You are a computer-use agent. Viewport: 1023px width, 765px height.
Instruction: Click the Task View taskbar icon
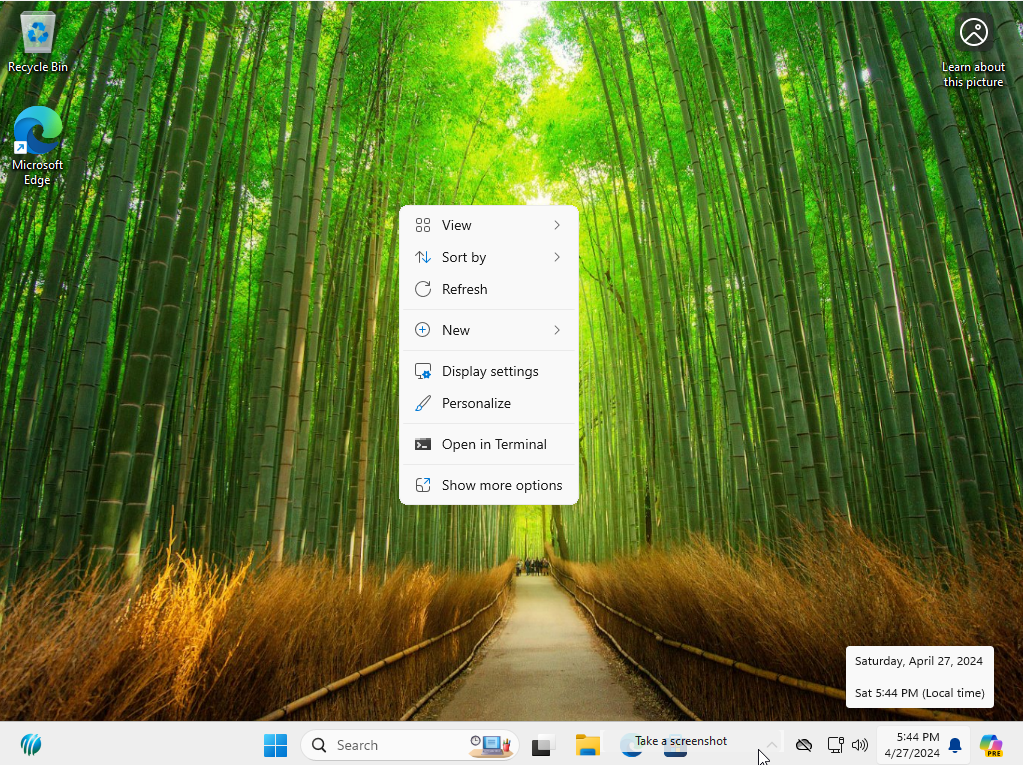click(x=543, y=745)
